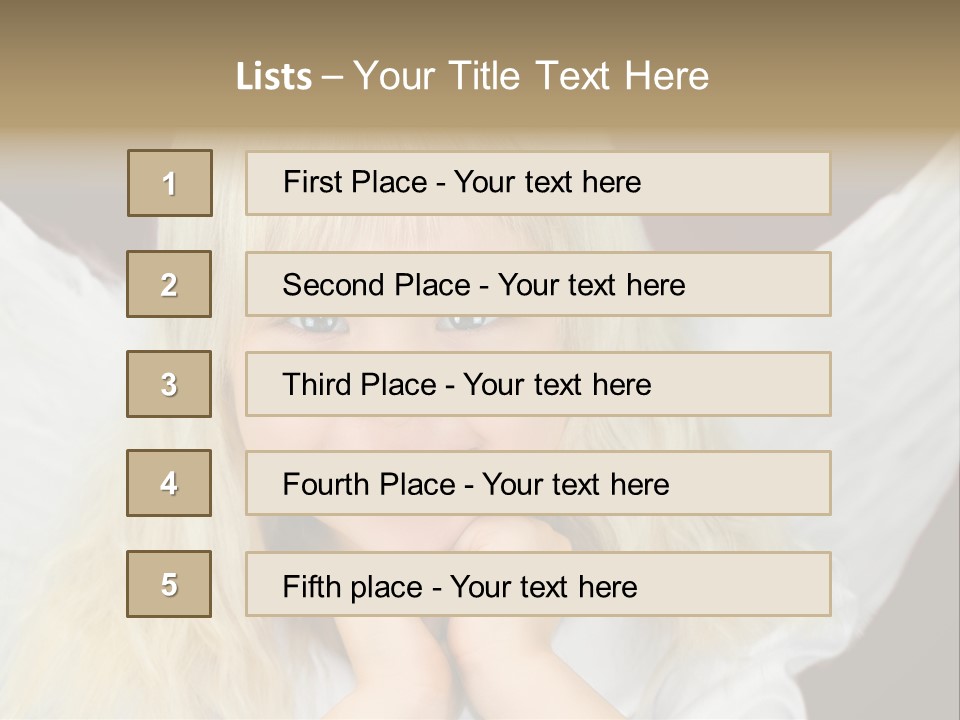The width and height of the screenshot is (960, 720).
Task: Select the number 4 box
Action: 169,483
